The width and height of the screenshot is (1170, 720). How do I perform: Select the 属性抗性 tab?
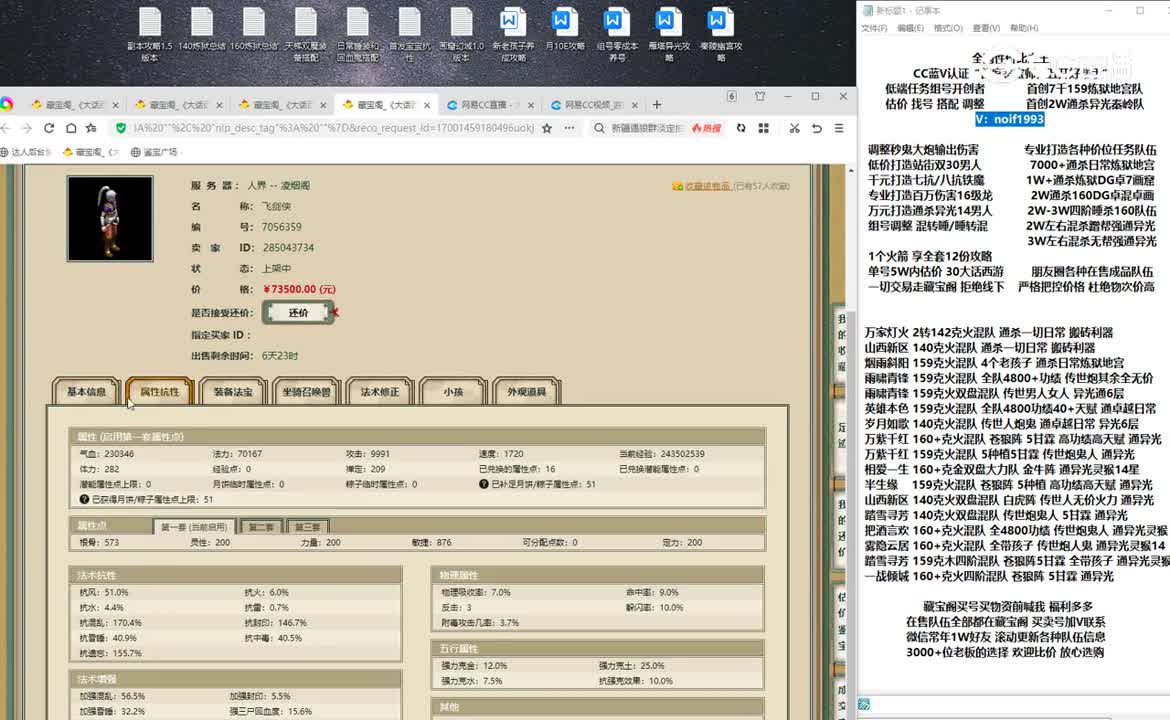pos(160,392)
